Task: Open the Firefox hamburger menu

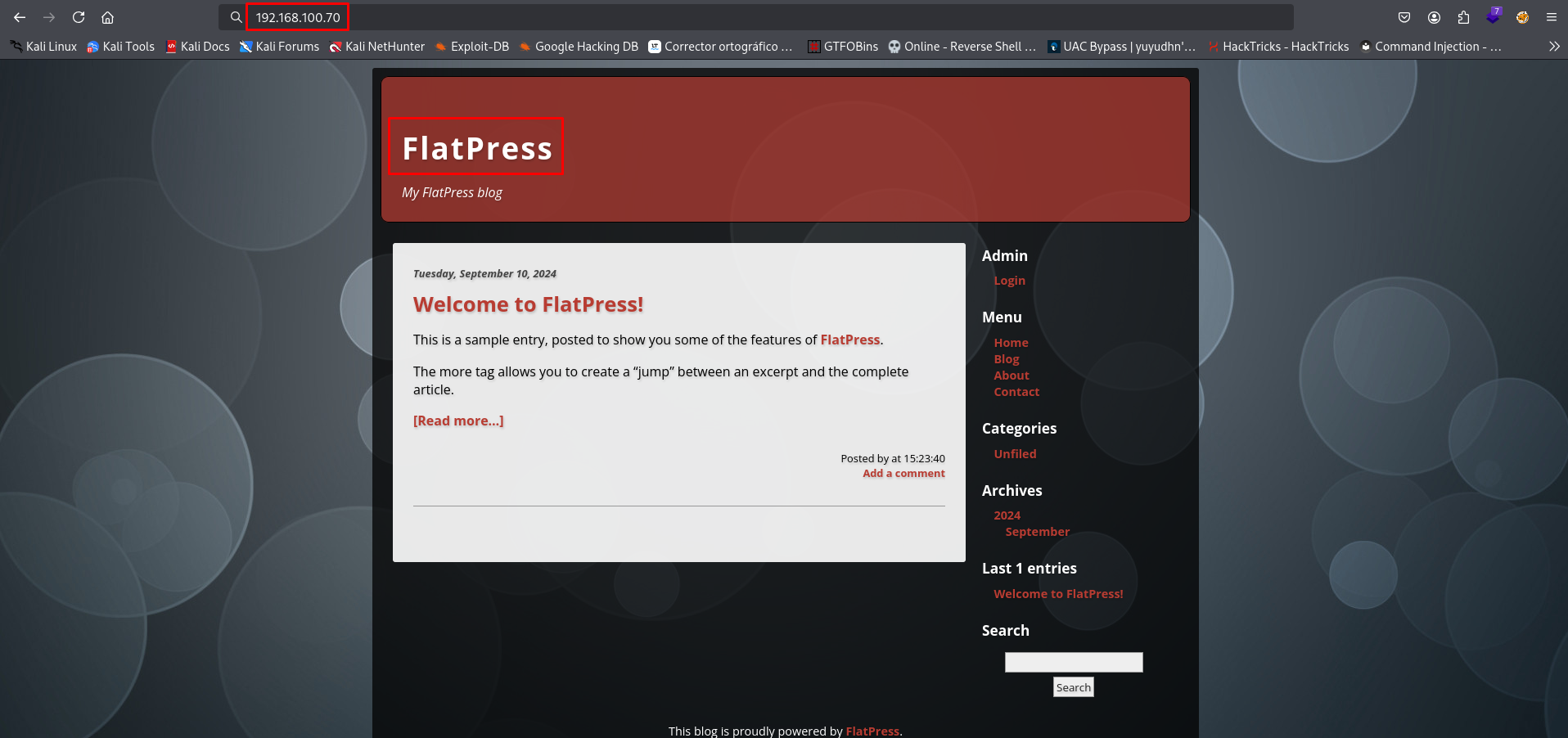Action: [x=1551, y=17]
